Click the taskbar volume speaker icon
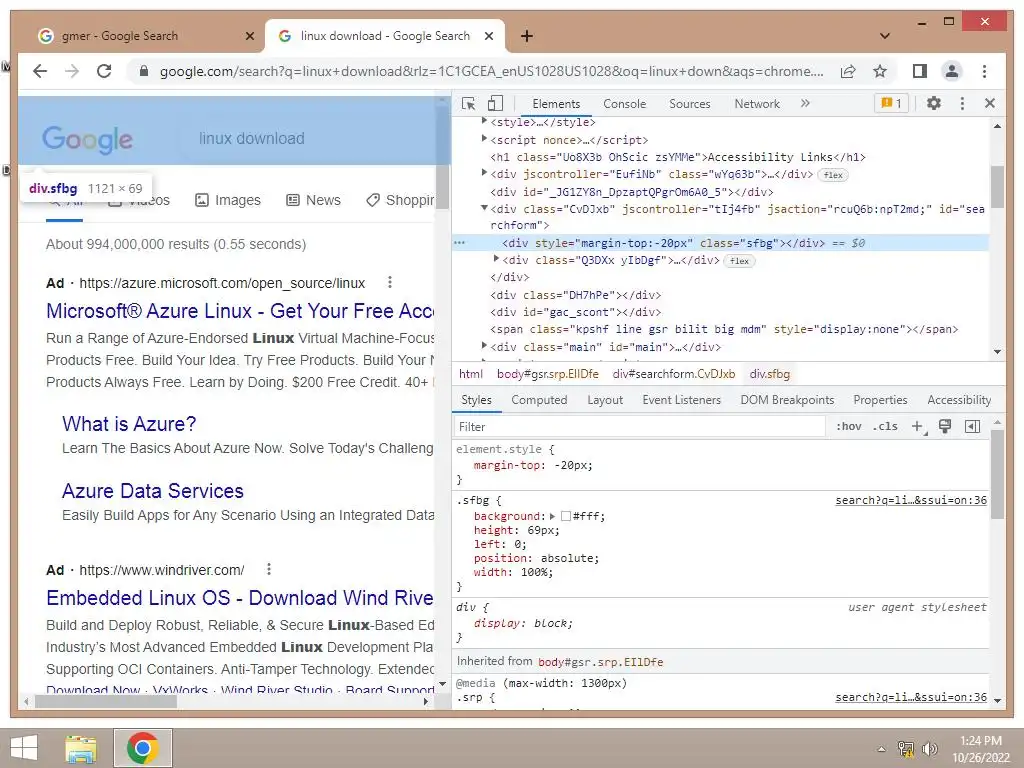 929,749
